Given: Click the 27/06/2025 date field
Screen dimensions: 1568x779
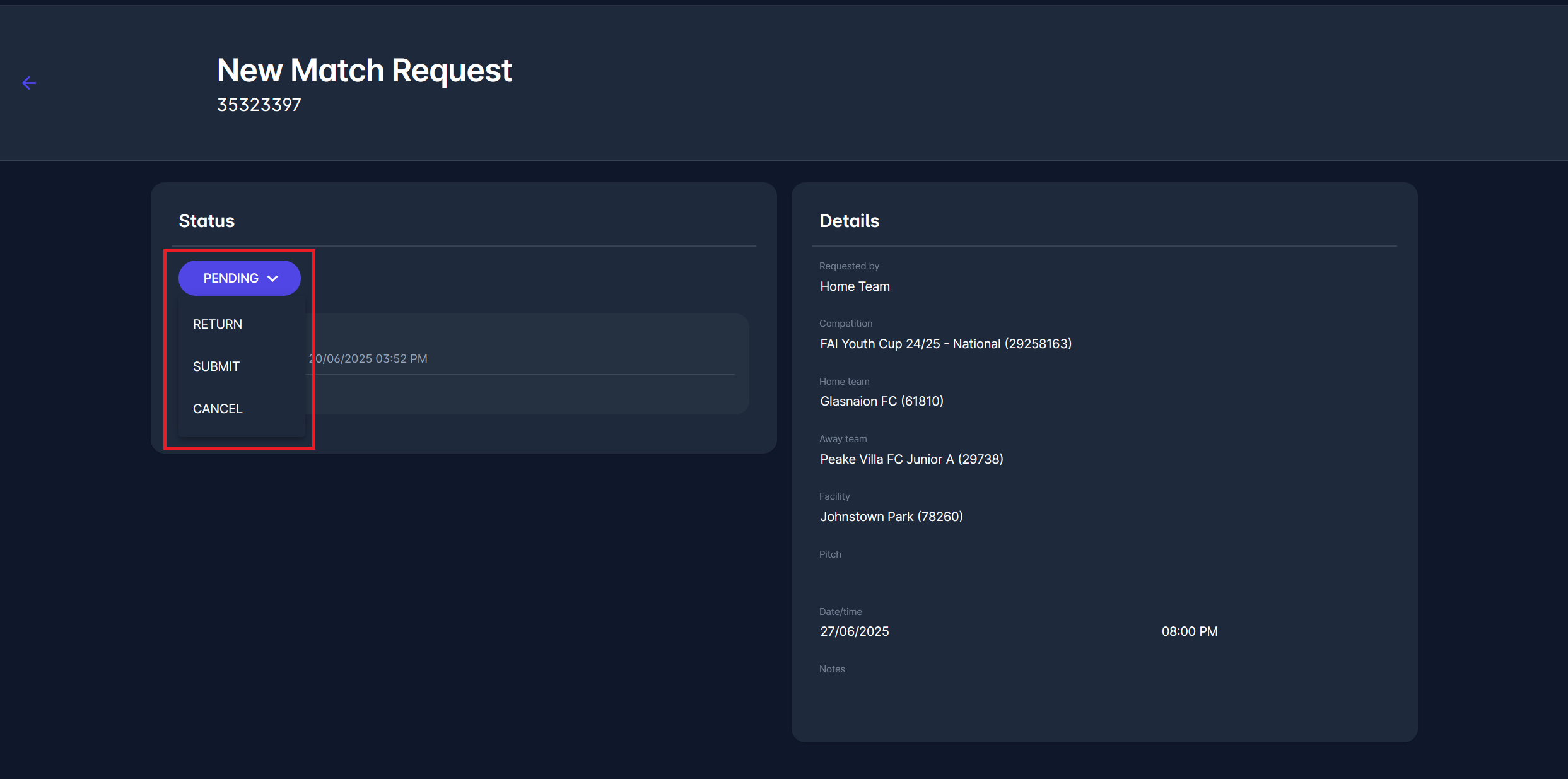Looking at the screenshot, I should [x=855, y=631].
